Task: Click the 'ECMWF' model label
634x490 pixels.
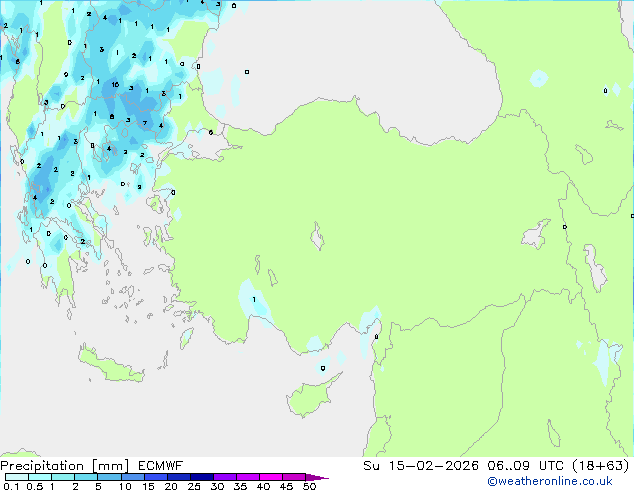Action: 161,466
